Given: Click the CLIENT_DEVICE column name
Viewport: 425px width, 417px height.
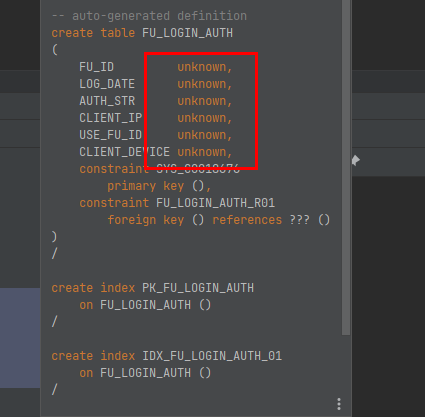Looking at the screenshot, I should coord(124,152).
